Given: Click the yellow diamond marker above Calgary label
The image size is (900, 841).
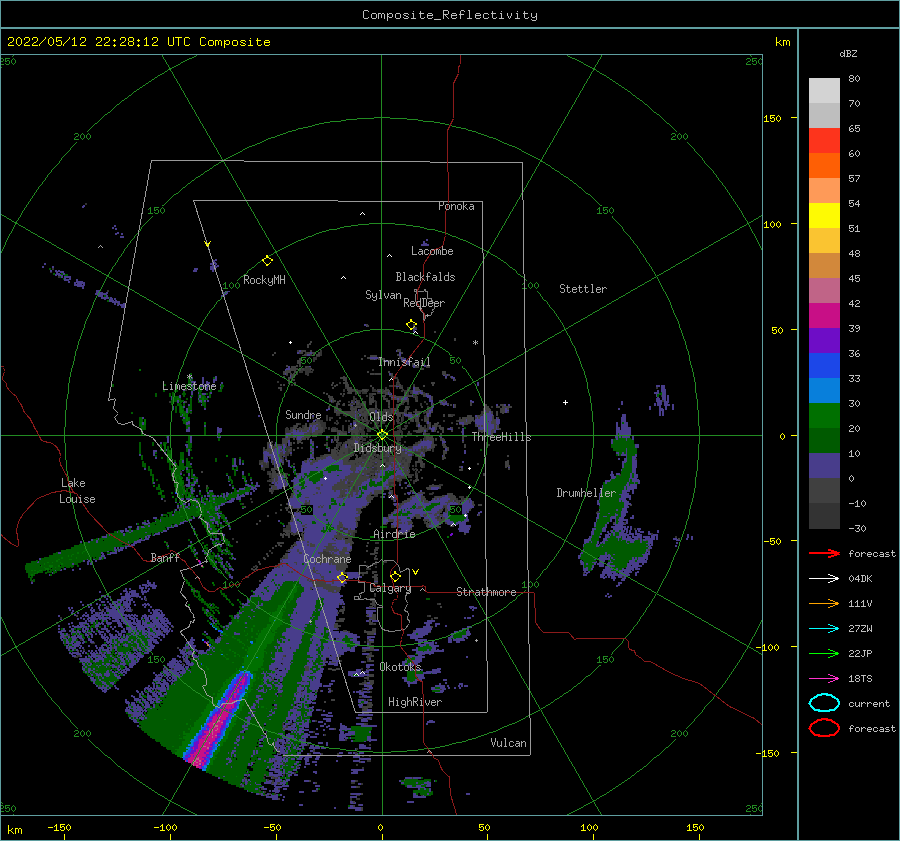Looking at the screenshot, I should pos(395,576).
